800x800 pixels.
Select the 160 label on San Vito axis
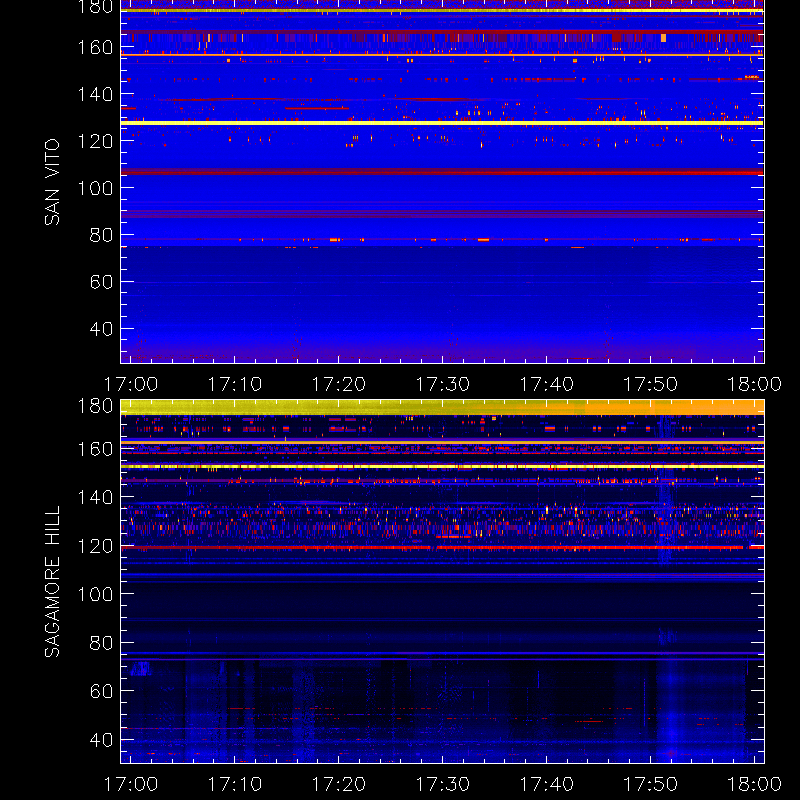pyautogui.click(x=95, y=47)
